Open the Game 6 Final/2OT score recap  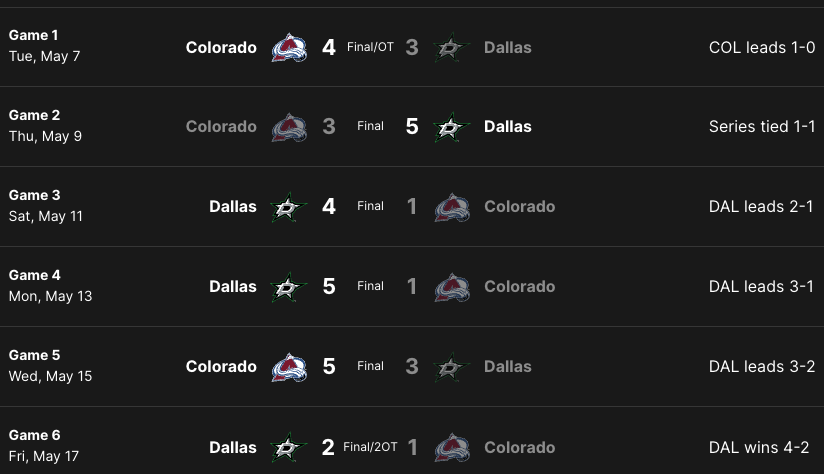click(x=370, y=447)
